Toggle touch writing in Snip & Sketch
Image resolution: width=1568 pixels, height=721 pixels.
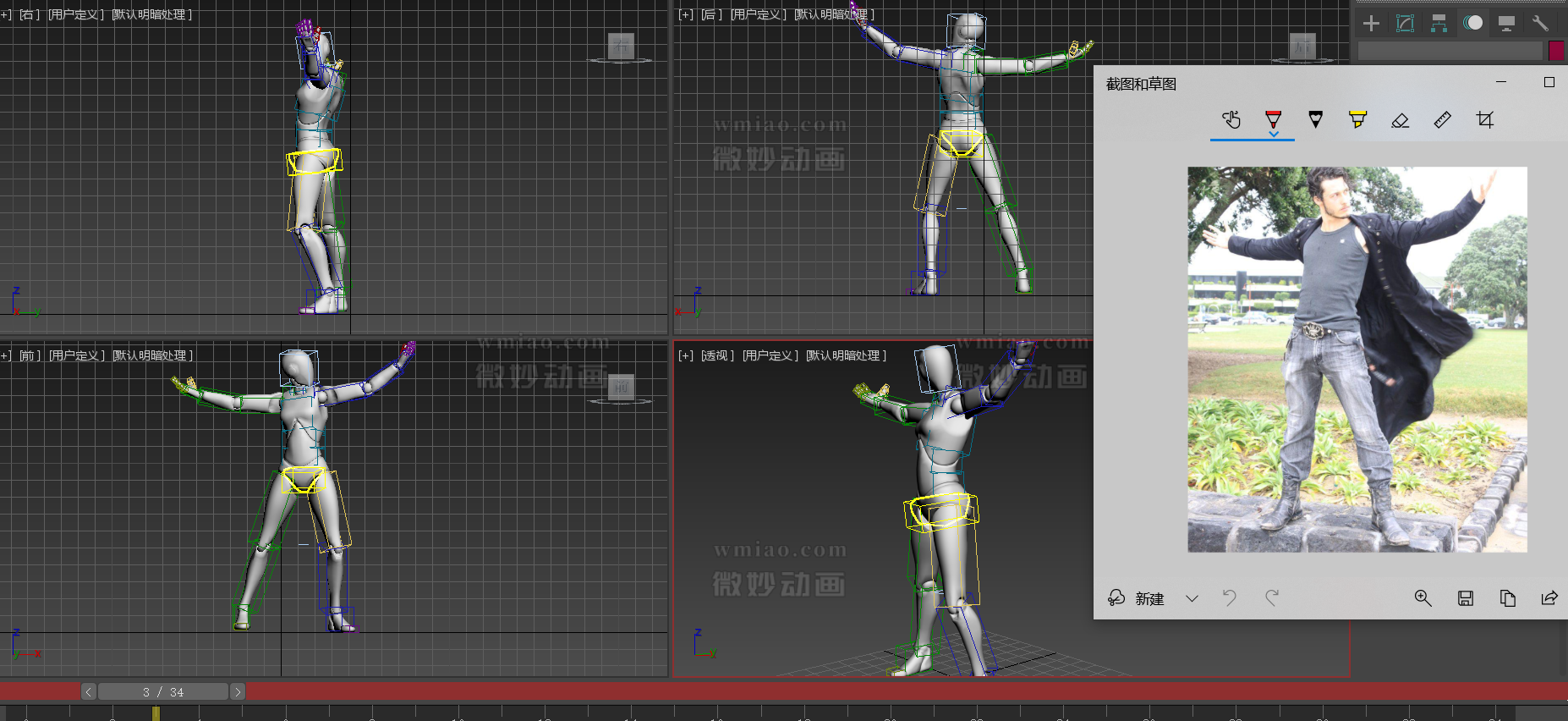tap(1231, 120)
